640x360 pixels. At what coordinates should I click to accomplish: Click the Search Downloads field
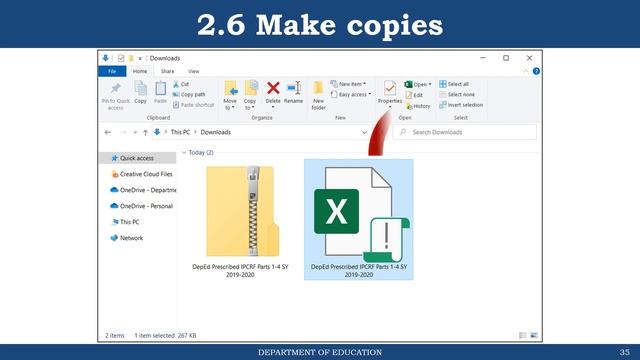[x=464, y=132]
